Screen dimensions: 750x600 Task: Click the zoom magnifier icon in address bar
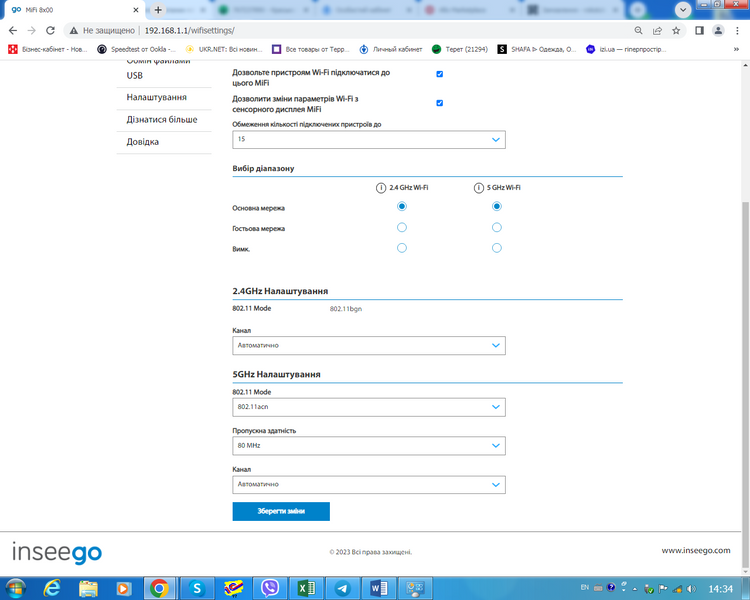(x=639, y=31)
